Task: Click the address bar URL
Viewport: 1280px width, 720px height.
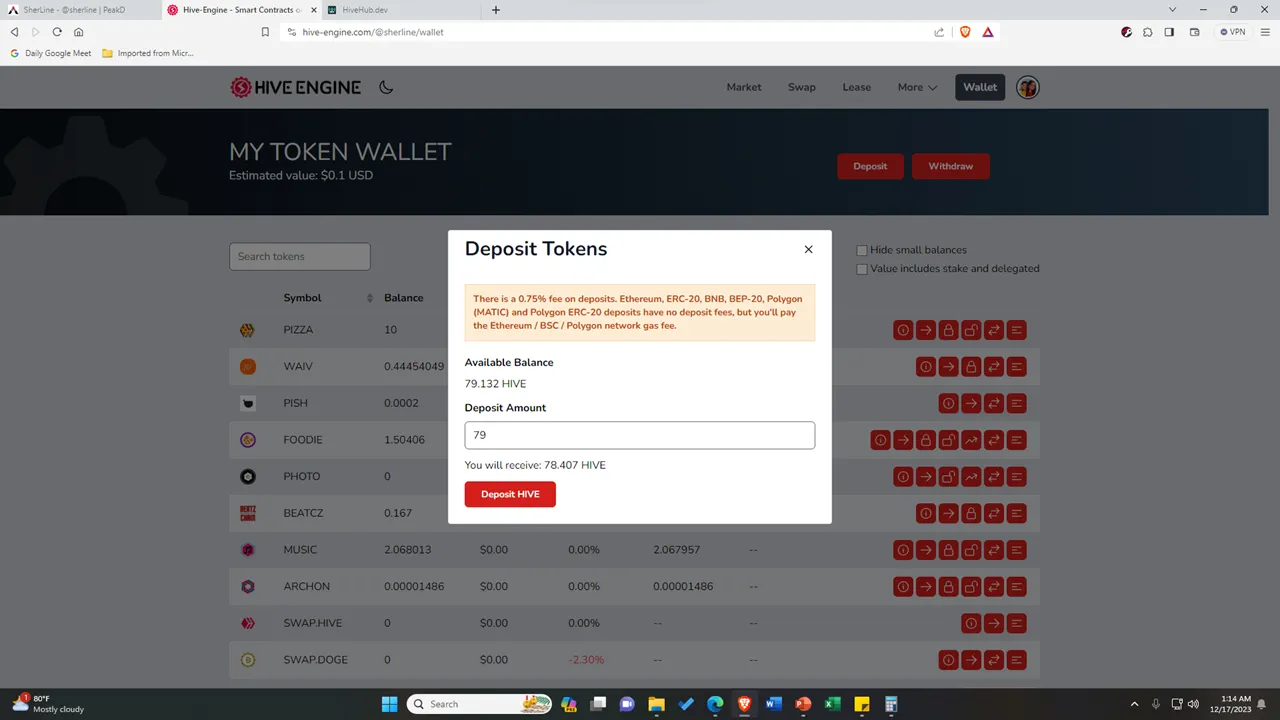Action: tap(373, 32)
